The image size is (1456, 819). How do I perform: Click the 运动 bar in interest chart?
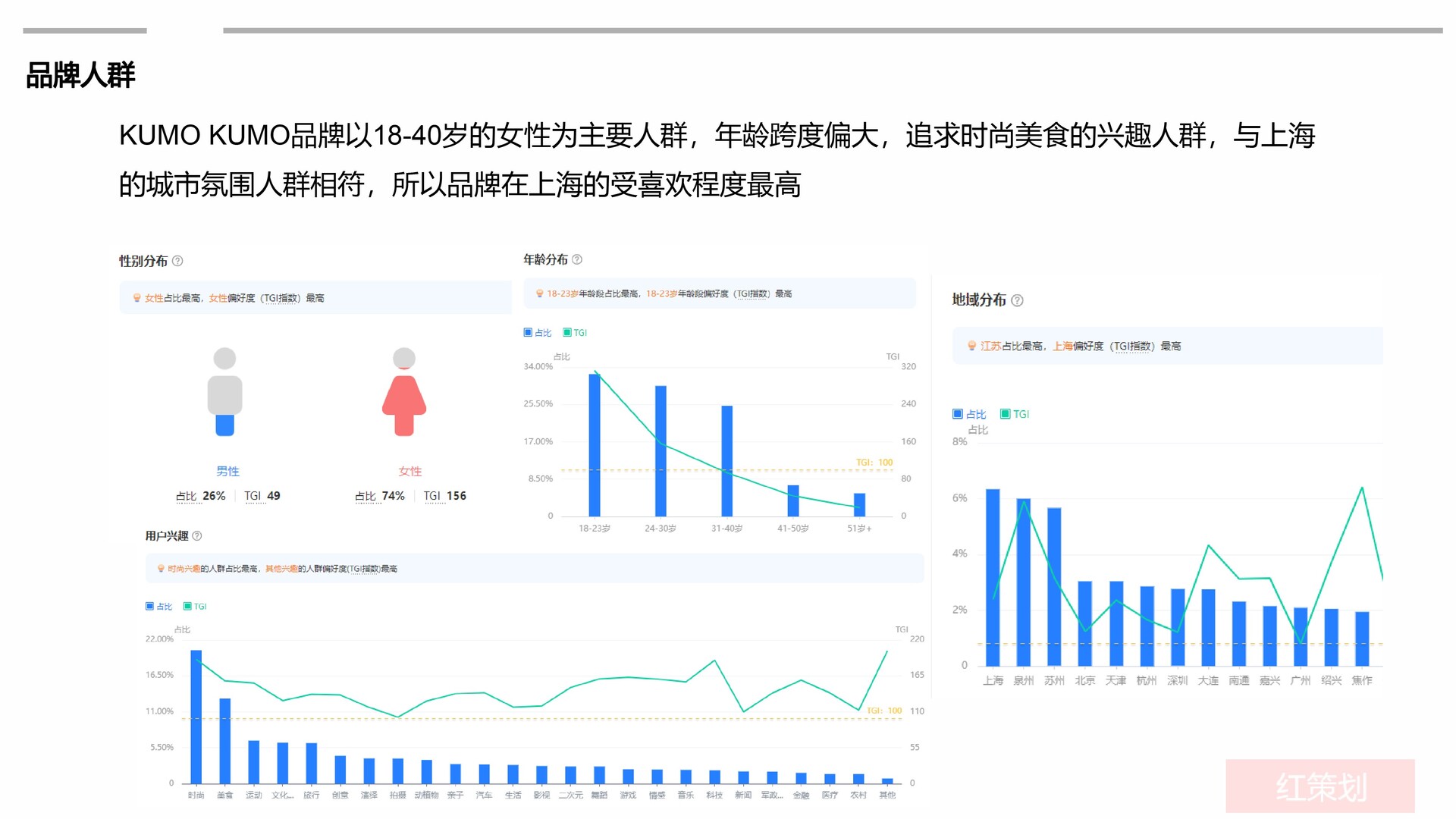(x=254, y=762)
